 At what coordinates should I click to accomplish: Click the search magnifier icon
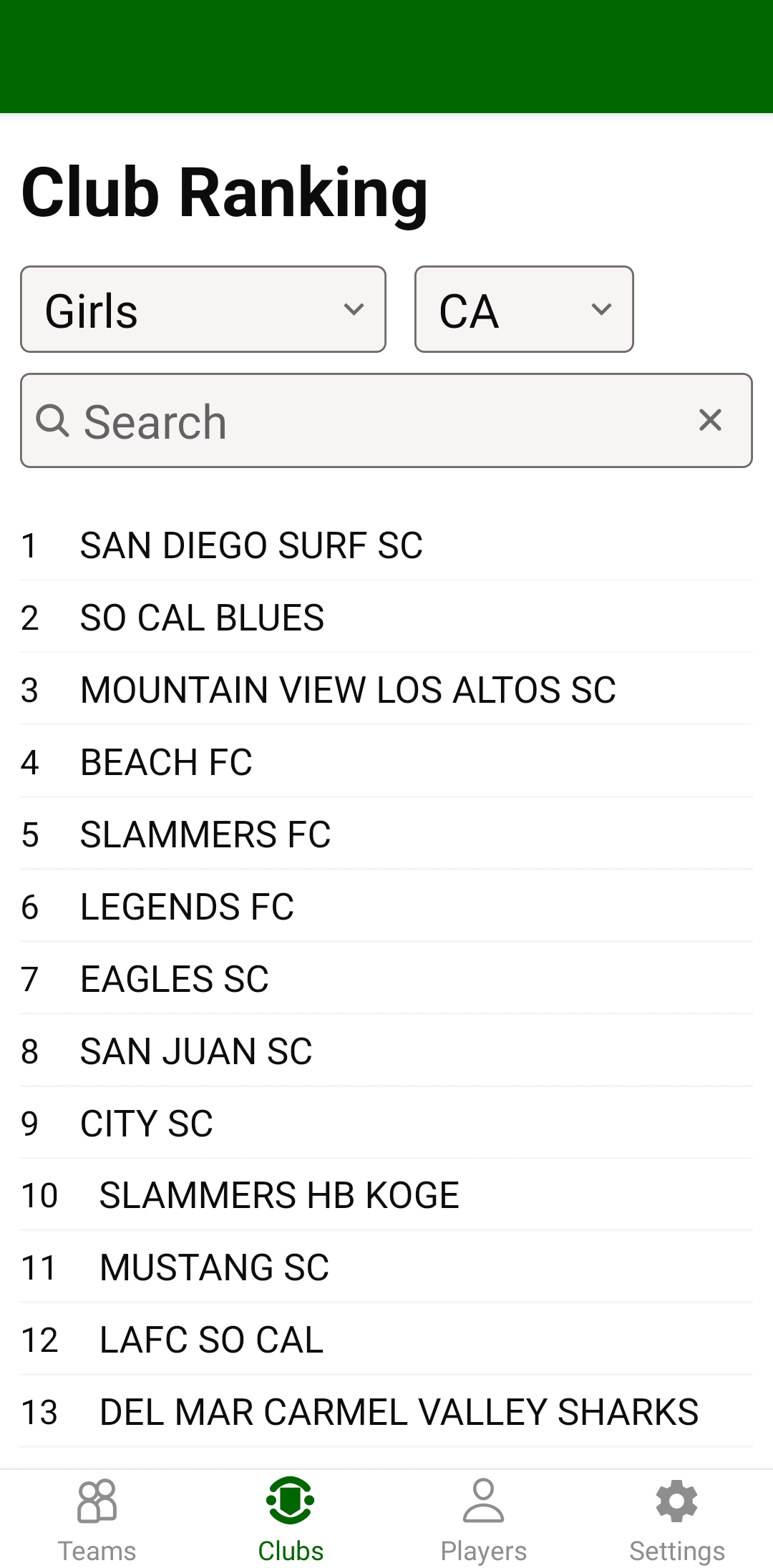click(52, 420)
